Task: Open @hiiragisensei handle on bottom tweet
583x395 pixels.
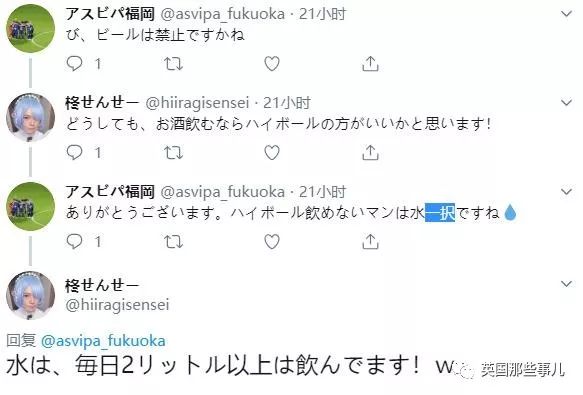Action: pyautogui.click(x=117, y=305)
